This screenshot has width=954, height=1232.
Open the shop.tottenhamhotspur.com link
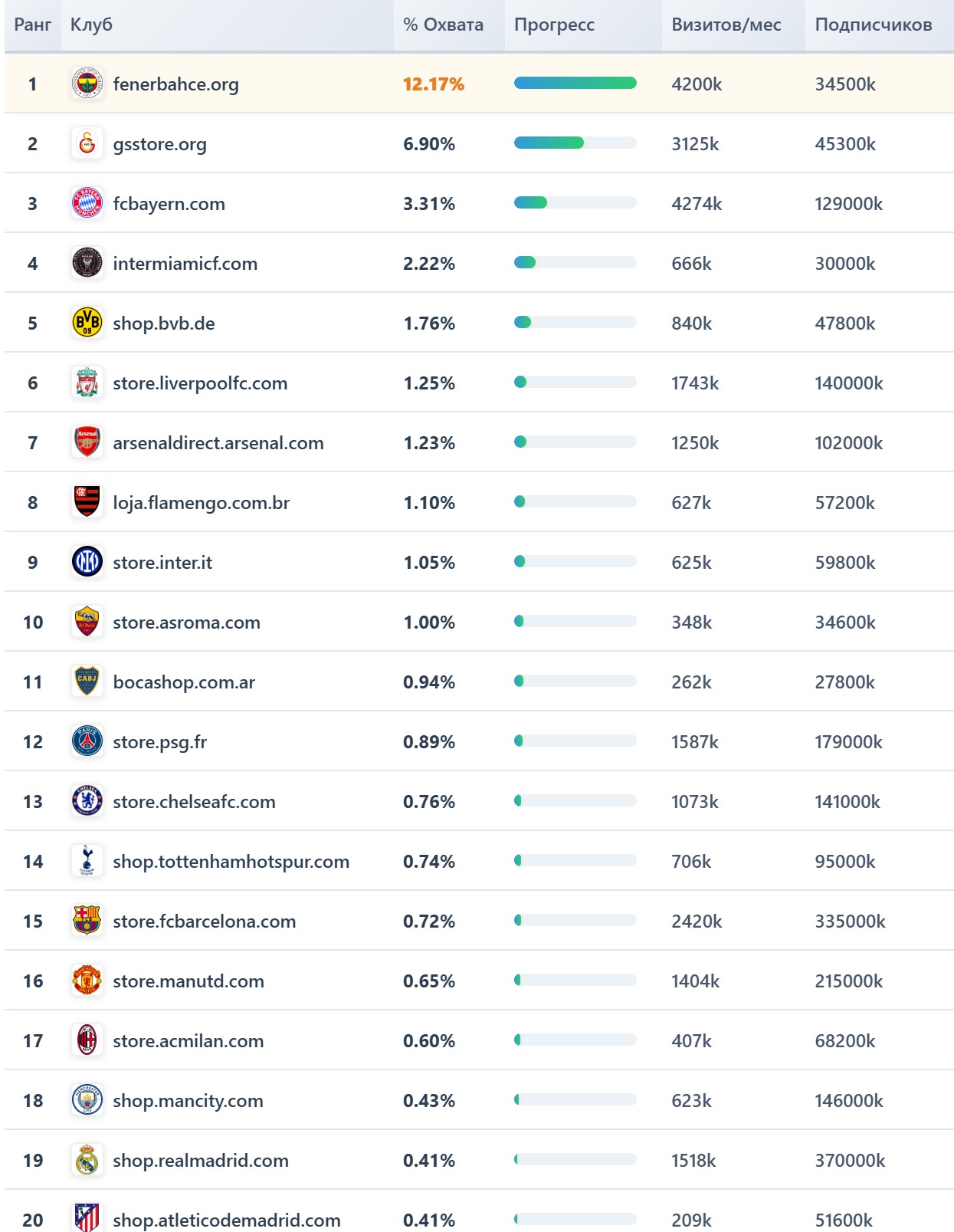pyautogui.click(x=231, y=862)
